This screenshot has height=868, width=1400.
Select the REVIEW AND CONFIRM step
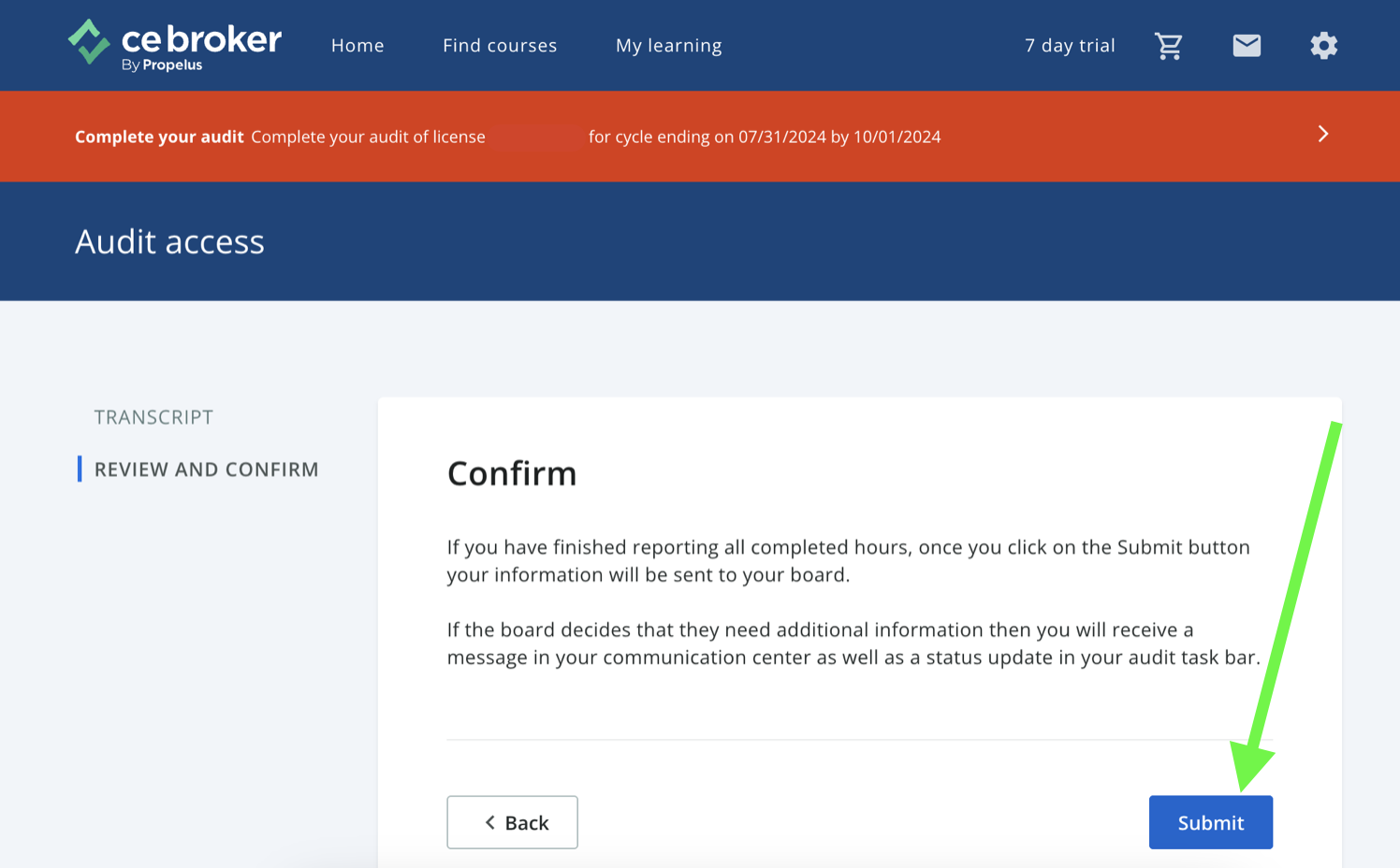206,470
